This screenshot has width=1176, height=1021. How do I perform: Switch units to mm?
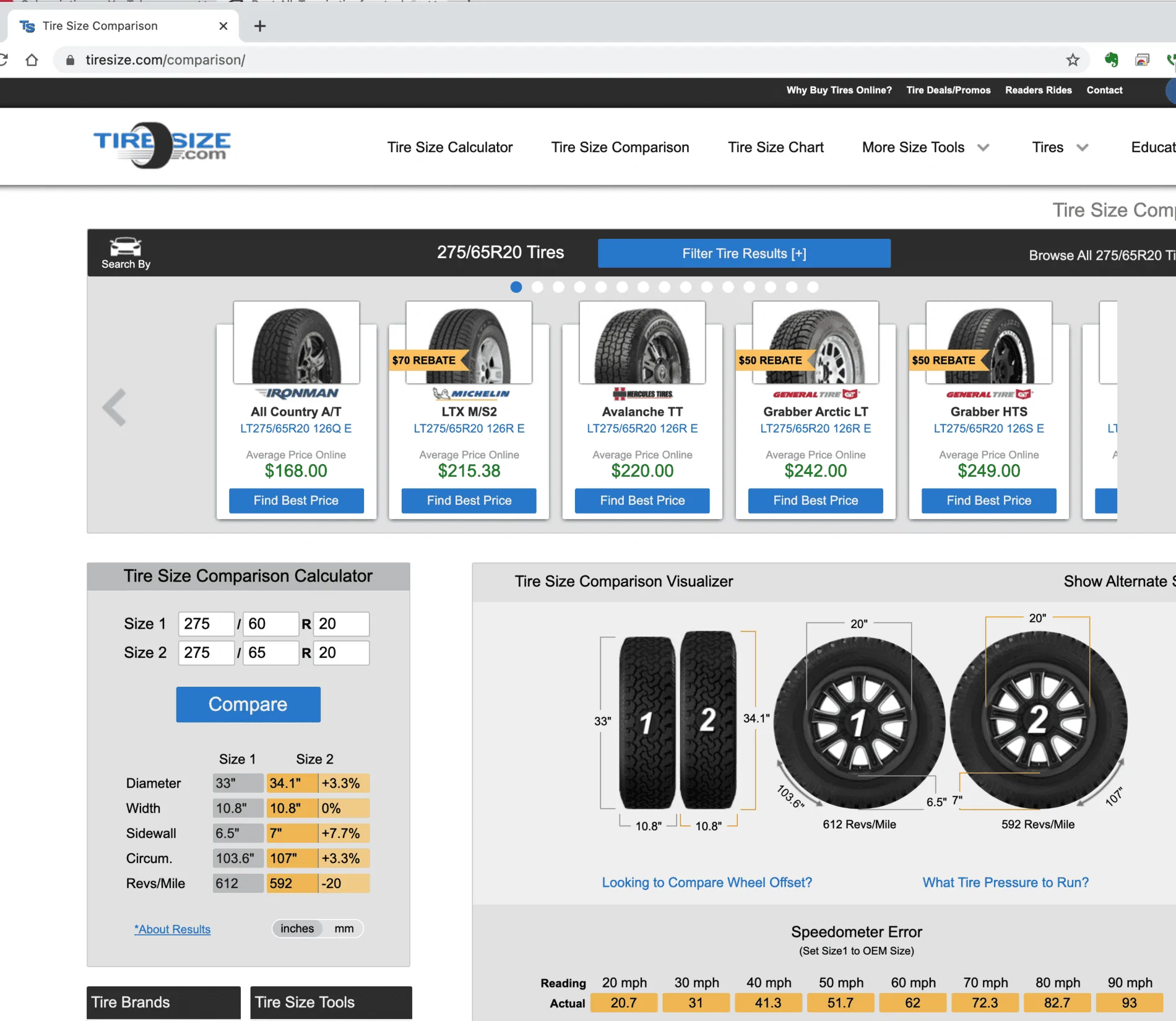(x=344, y=928)
